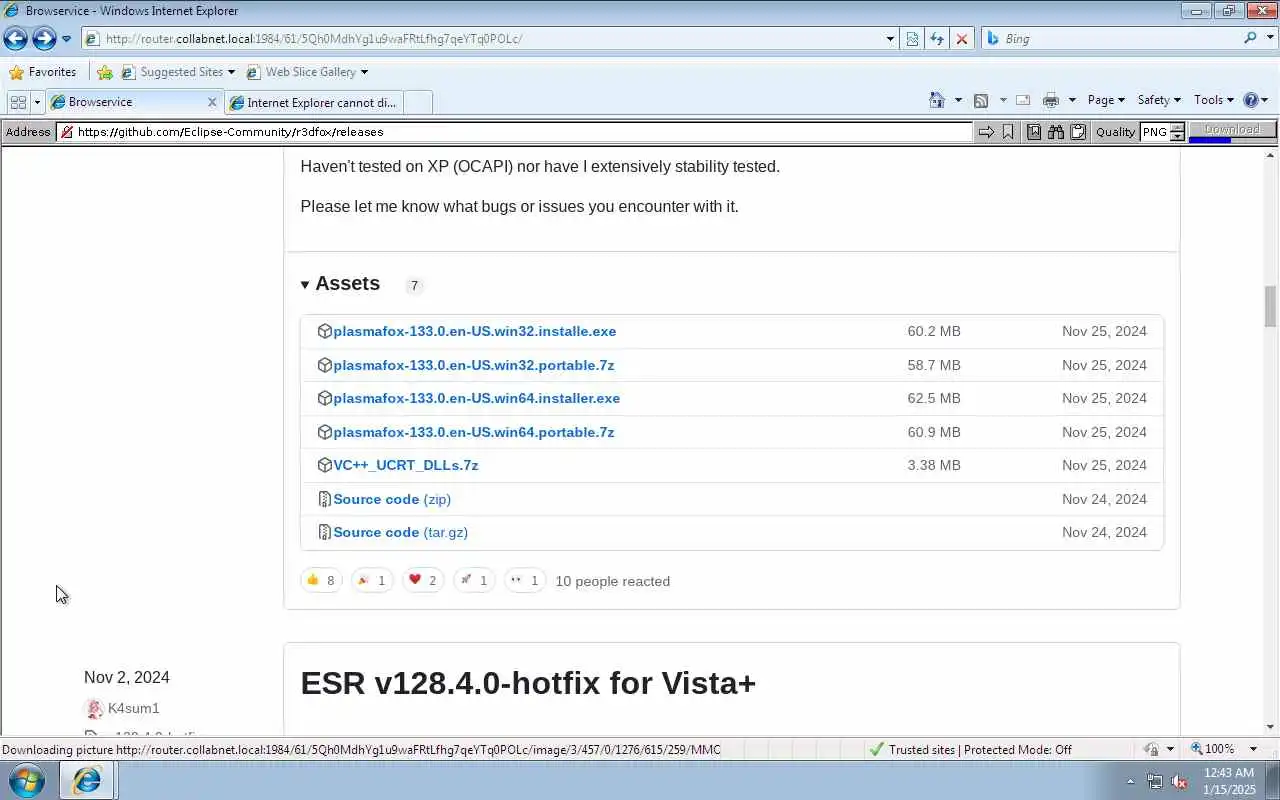
Task: Refresh the page using the refresh icon
Action: click(x=937, y=39)
